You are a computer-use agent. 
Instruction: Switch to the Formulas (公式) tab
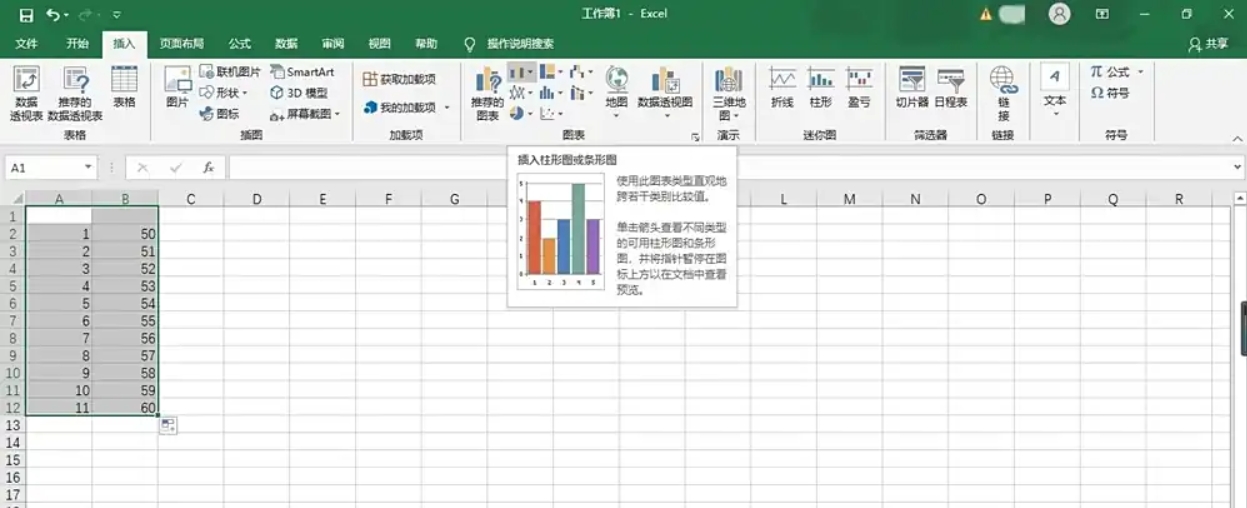240,44
